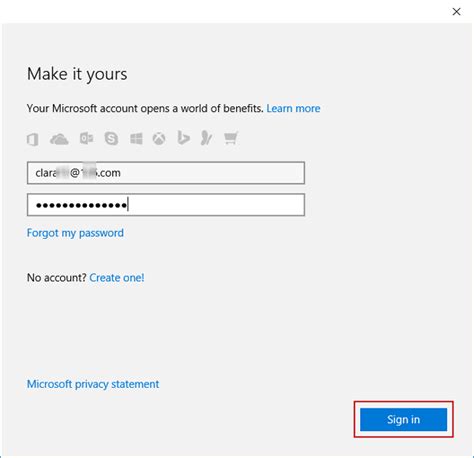Click the Skype icon
The height and width of the screenshot is (458, 474).
tap(111, 138)
